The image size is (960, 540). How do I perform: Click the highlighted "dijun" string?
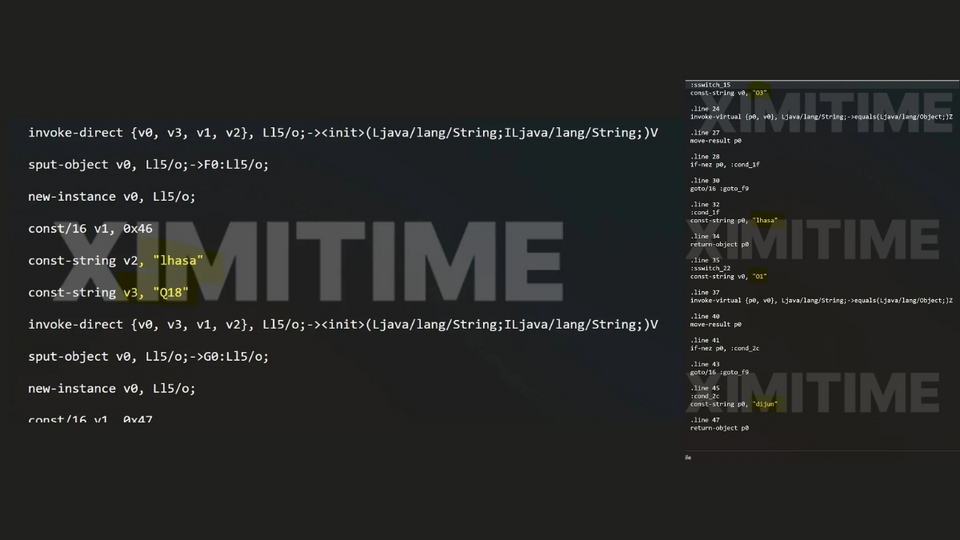[x=765, y=404]
